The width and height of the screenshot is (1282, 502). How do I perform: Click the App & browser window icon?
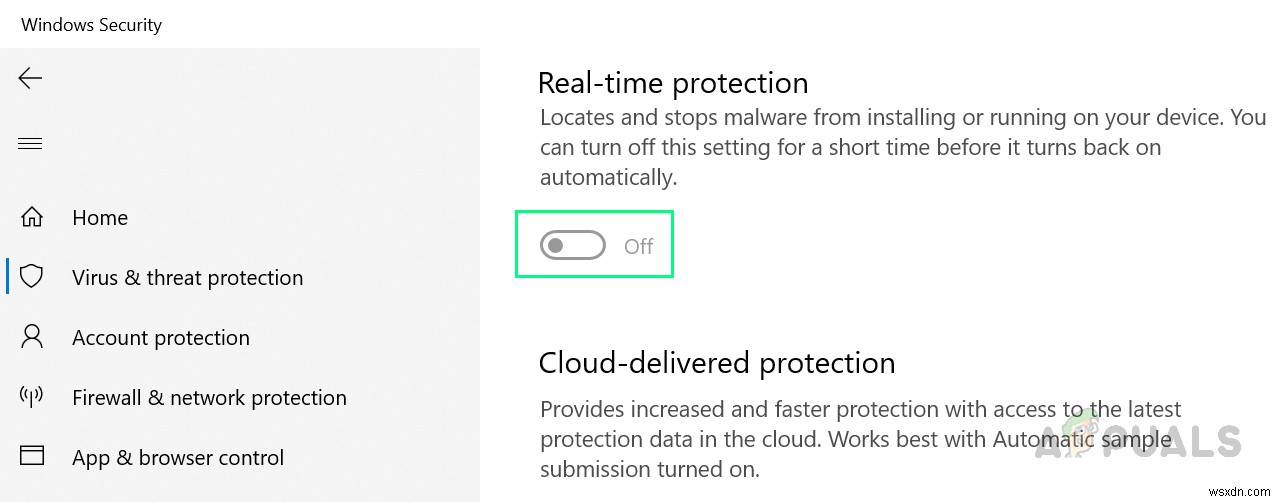click(x=32, y=457)
